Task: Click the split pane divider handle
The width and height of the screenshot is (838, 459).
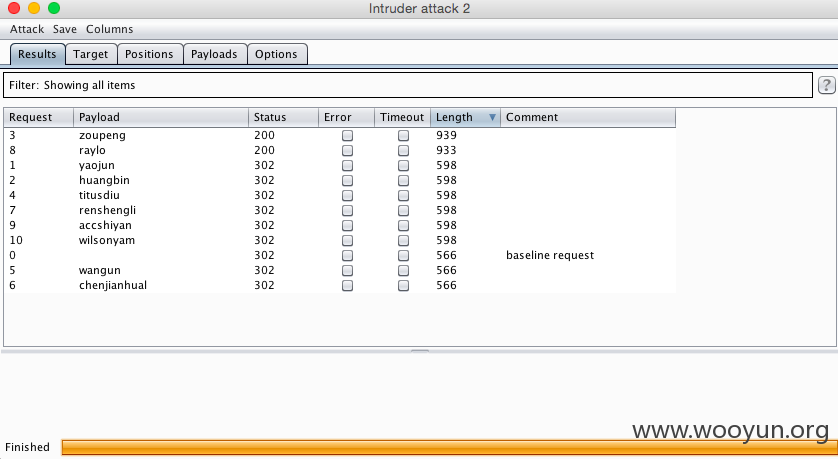Action: point(420,351)
